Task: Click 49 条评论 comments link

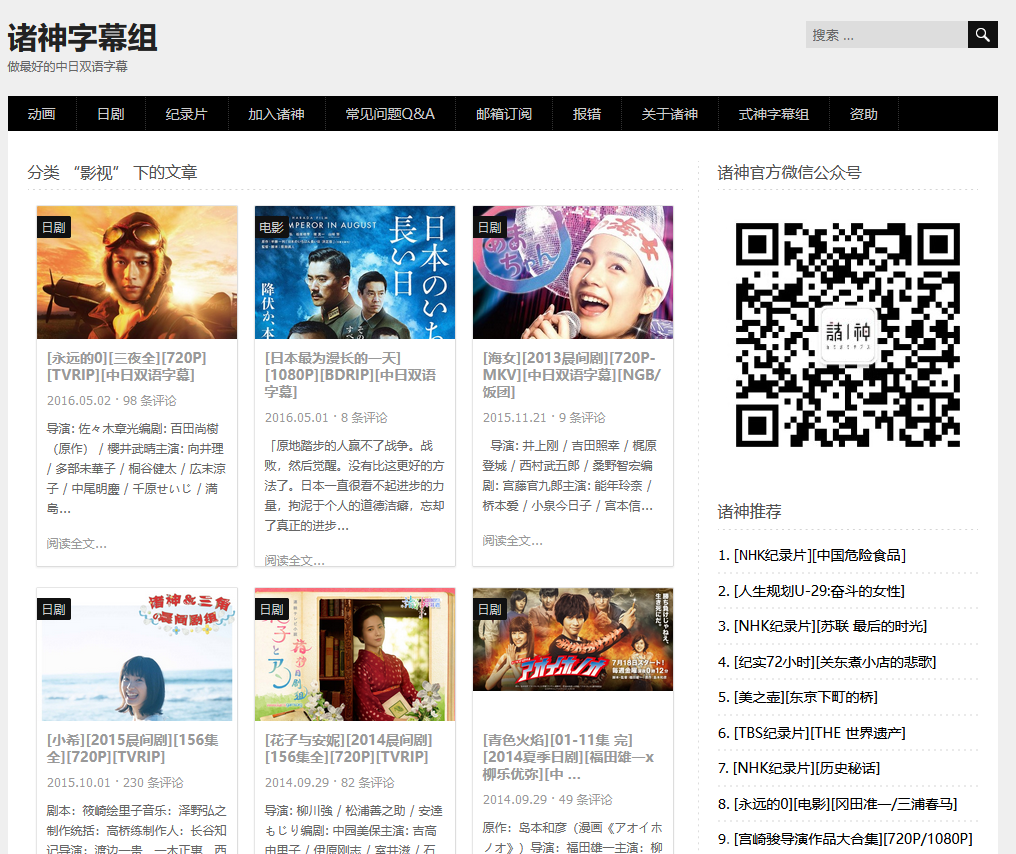Action: pos(586,800)
